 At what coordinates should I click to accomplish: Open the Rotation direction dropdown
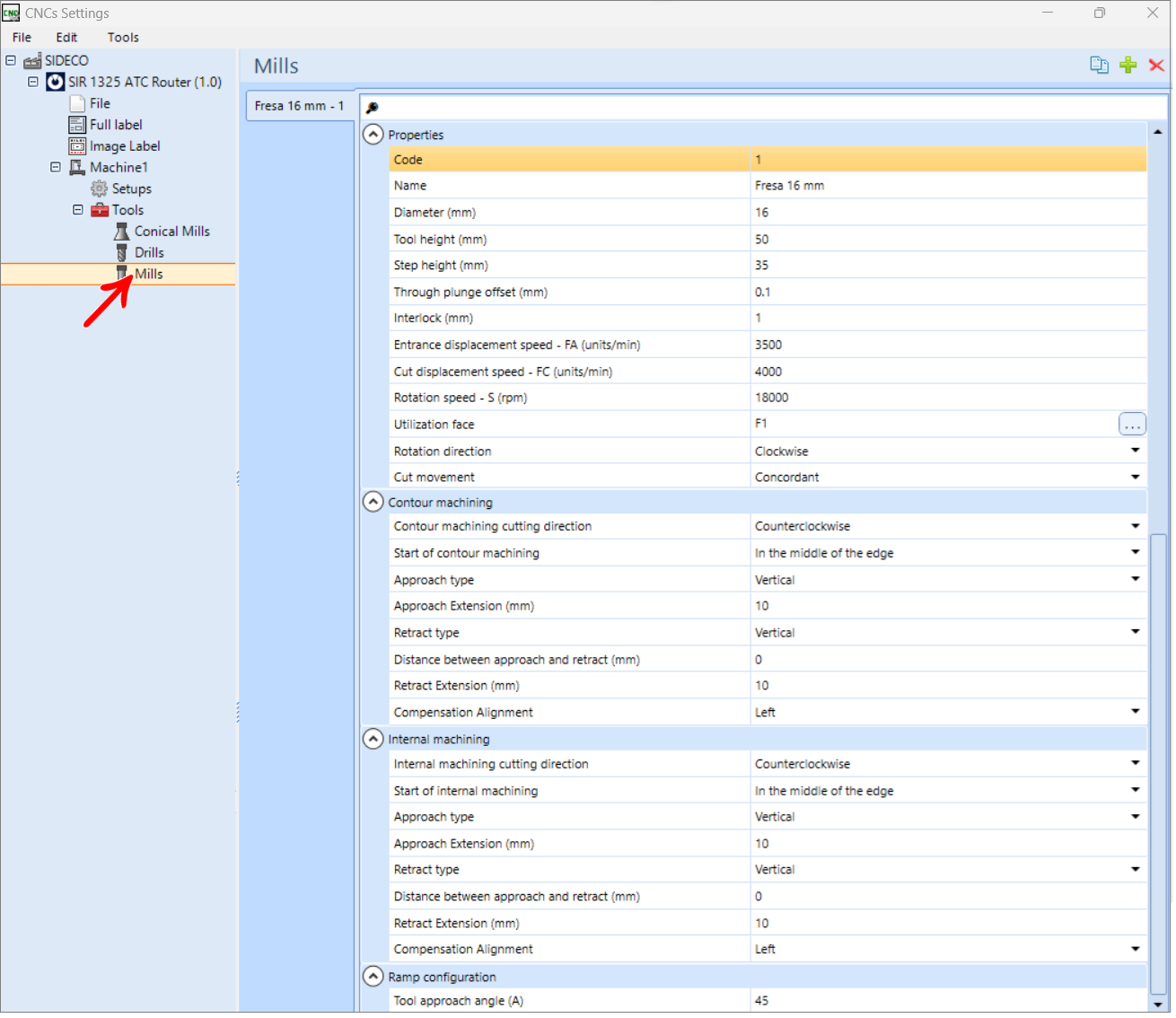coord(1135,451)
